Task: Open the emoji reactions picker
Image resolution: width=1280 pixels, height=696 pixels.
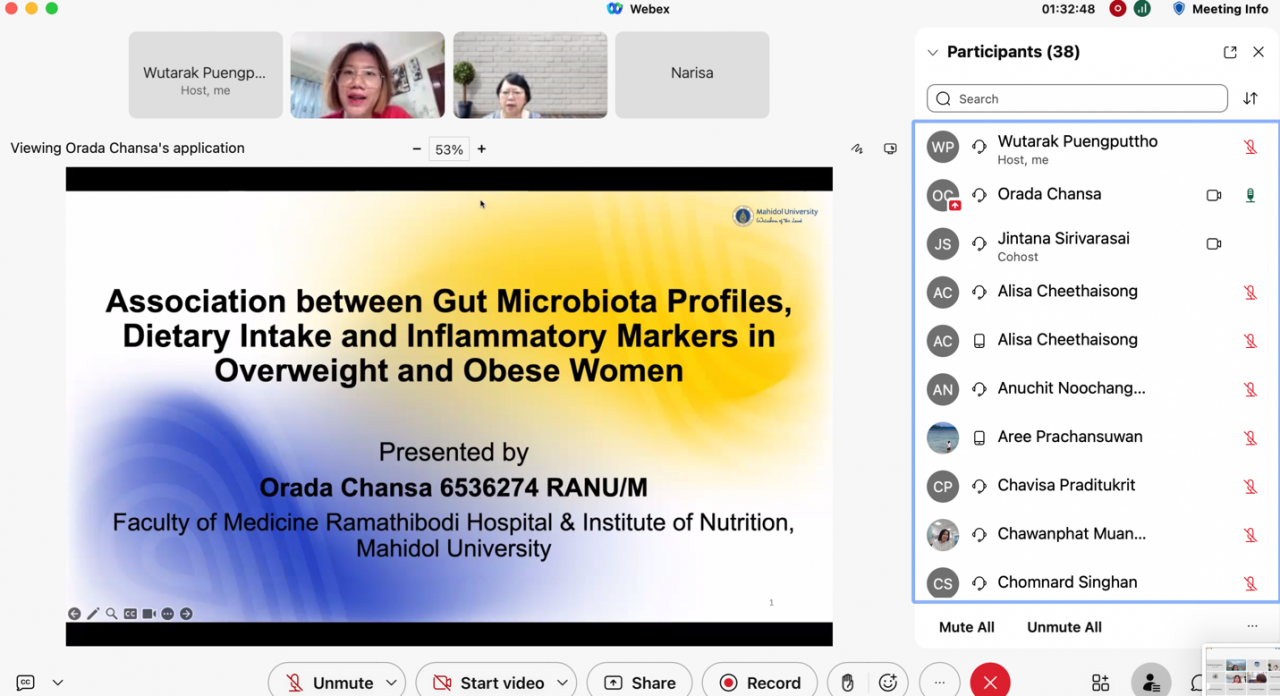Action: [x=888, y=683]
